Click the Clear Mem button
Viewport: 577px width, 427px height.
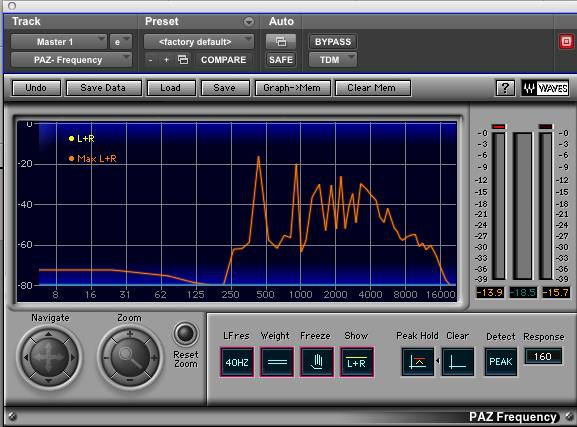tap(372, 88)
